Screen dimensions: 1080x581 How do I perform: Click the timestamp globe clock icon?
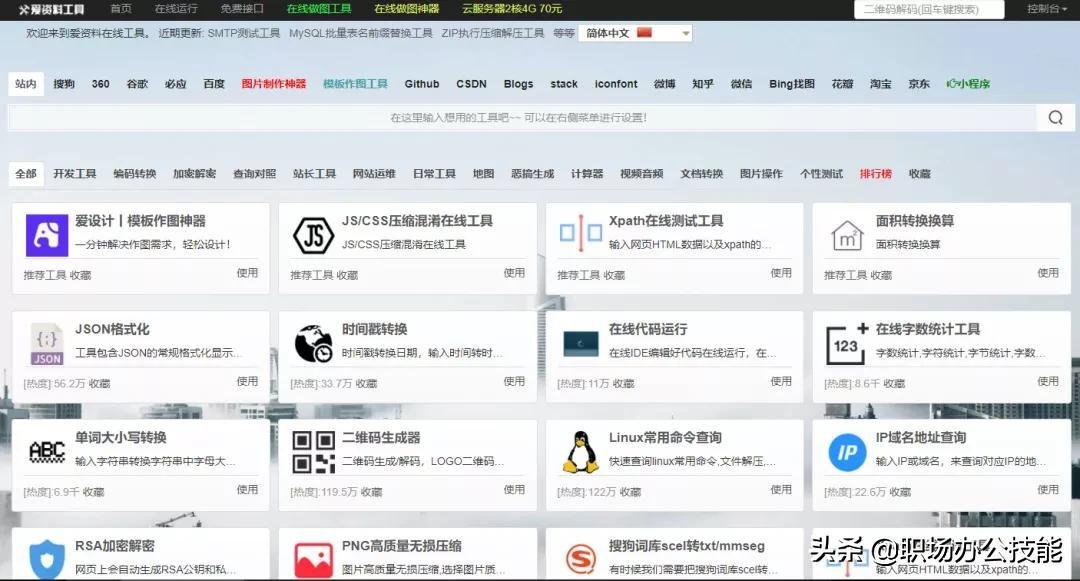[313, 344]
